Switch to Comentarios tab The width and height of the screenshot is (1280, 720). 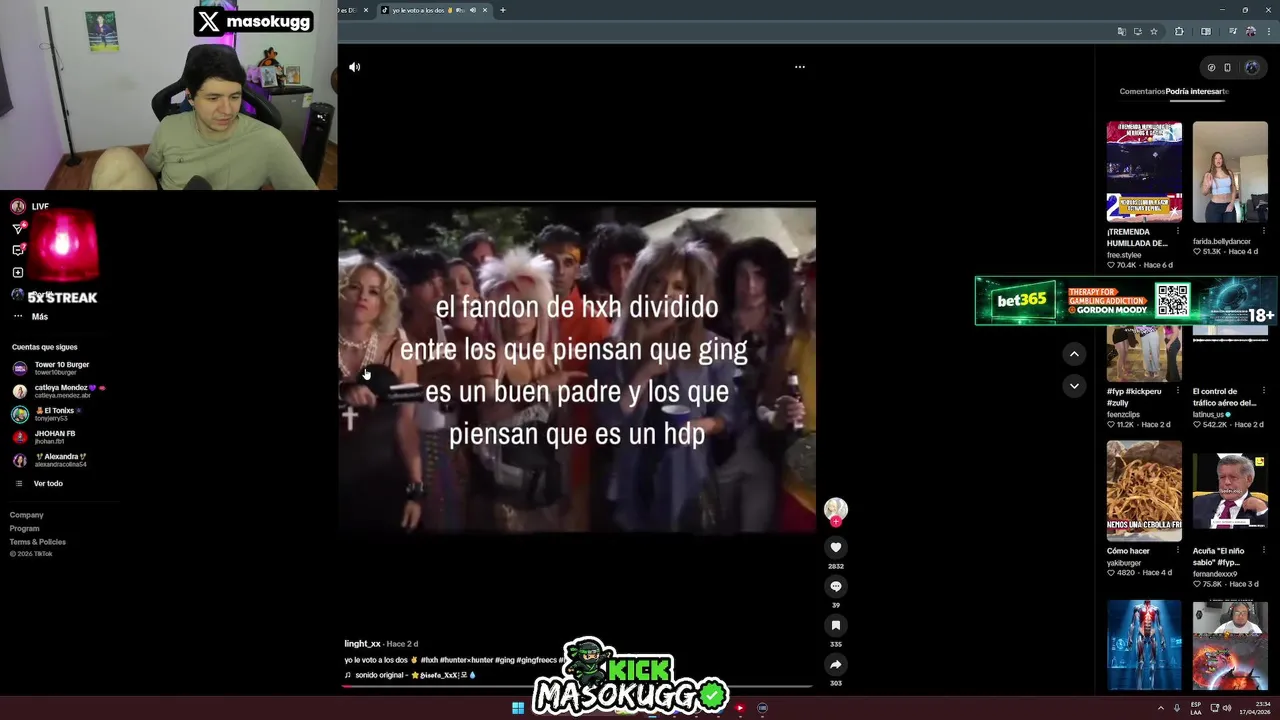click(1142, 91)
